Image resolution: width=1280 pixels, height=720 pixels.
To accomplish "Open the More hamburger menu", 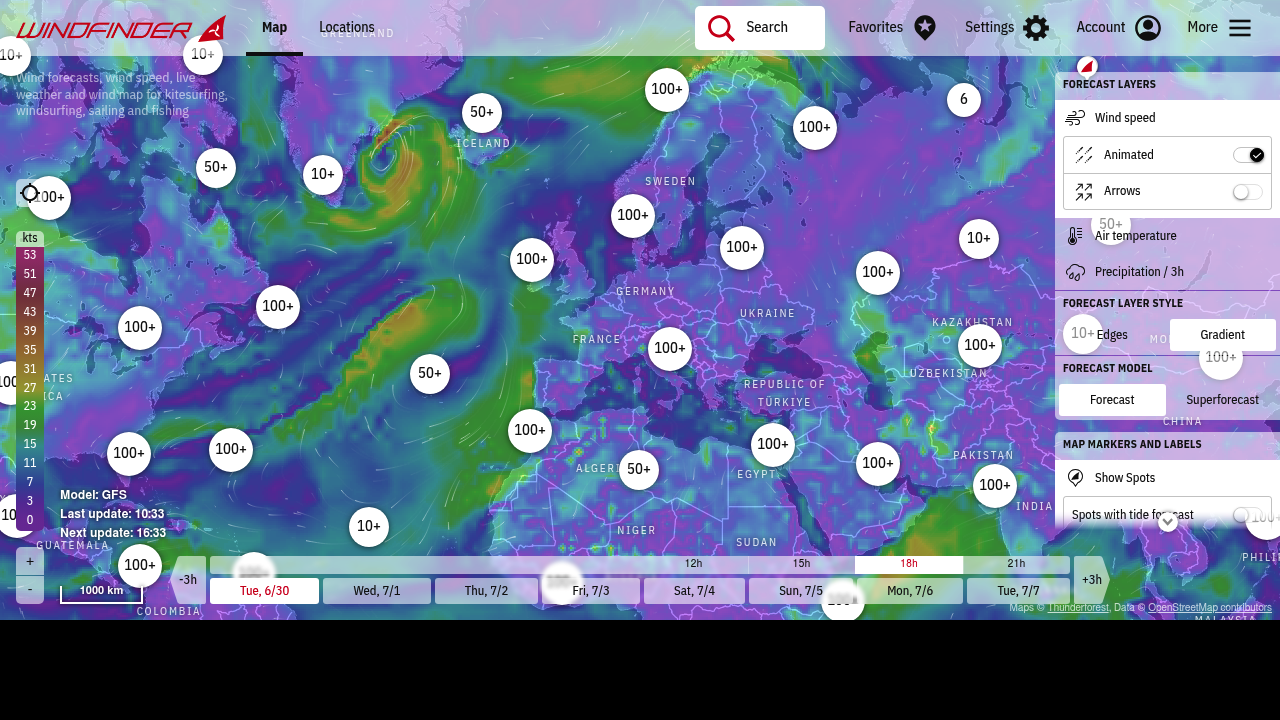I will pos(1240,28).
